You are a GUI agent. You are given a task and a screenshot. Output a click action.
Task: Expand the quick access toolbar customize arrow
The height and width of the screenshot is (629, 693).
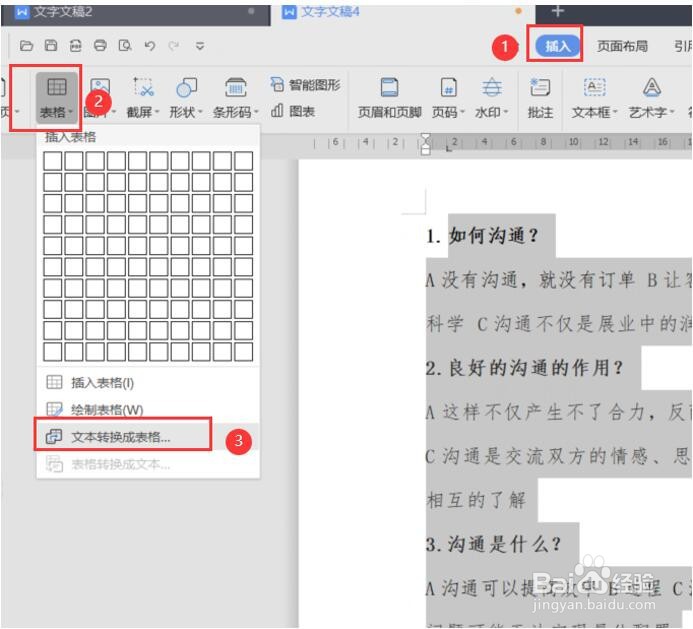200,46
